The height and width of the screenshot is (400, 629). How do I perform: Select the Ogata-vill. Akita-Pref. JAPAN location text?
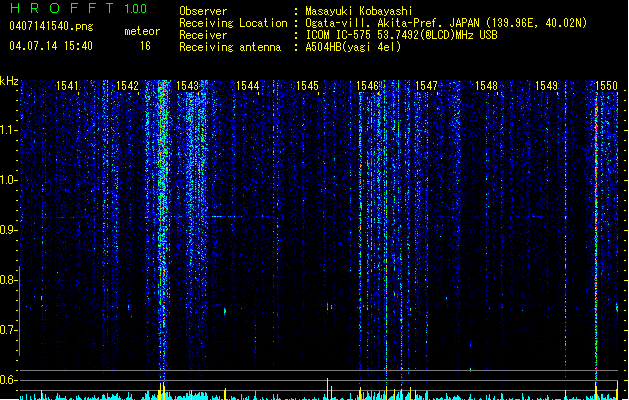click(446, 23)
